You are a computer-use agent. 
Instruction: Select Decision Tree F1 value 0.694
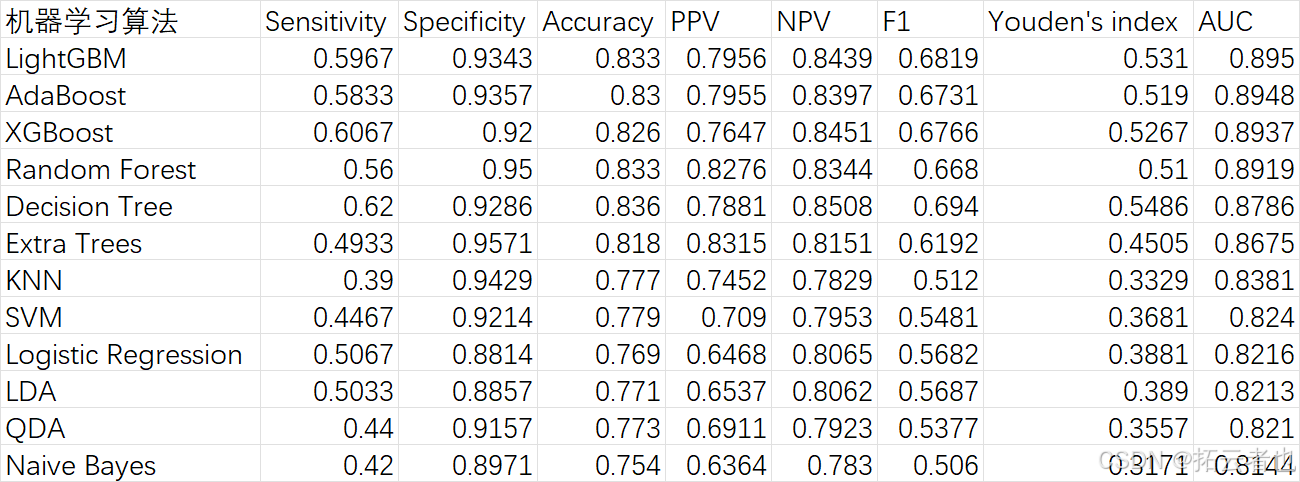pos(931,206)
